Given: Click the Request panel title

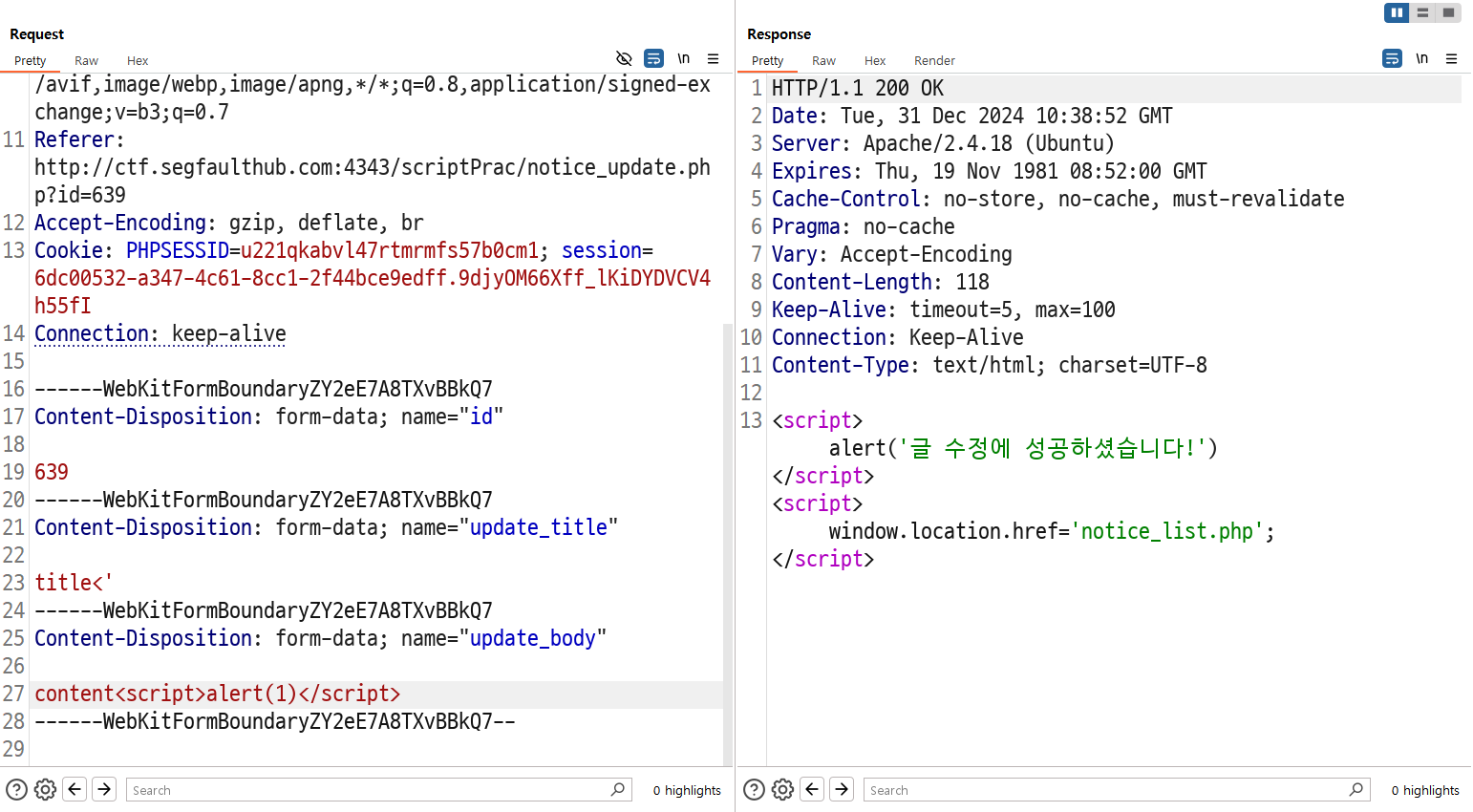Looking at the screenshot, I should pyautogui.click(x=36, y=34).
